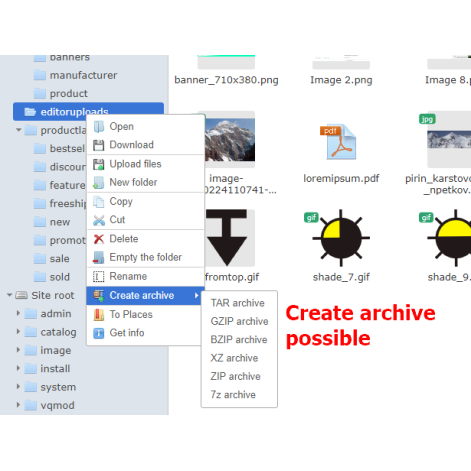This screenshot has width=471, height=471.
Task: Choose Upload files menu entry
Action: (145, 164)
